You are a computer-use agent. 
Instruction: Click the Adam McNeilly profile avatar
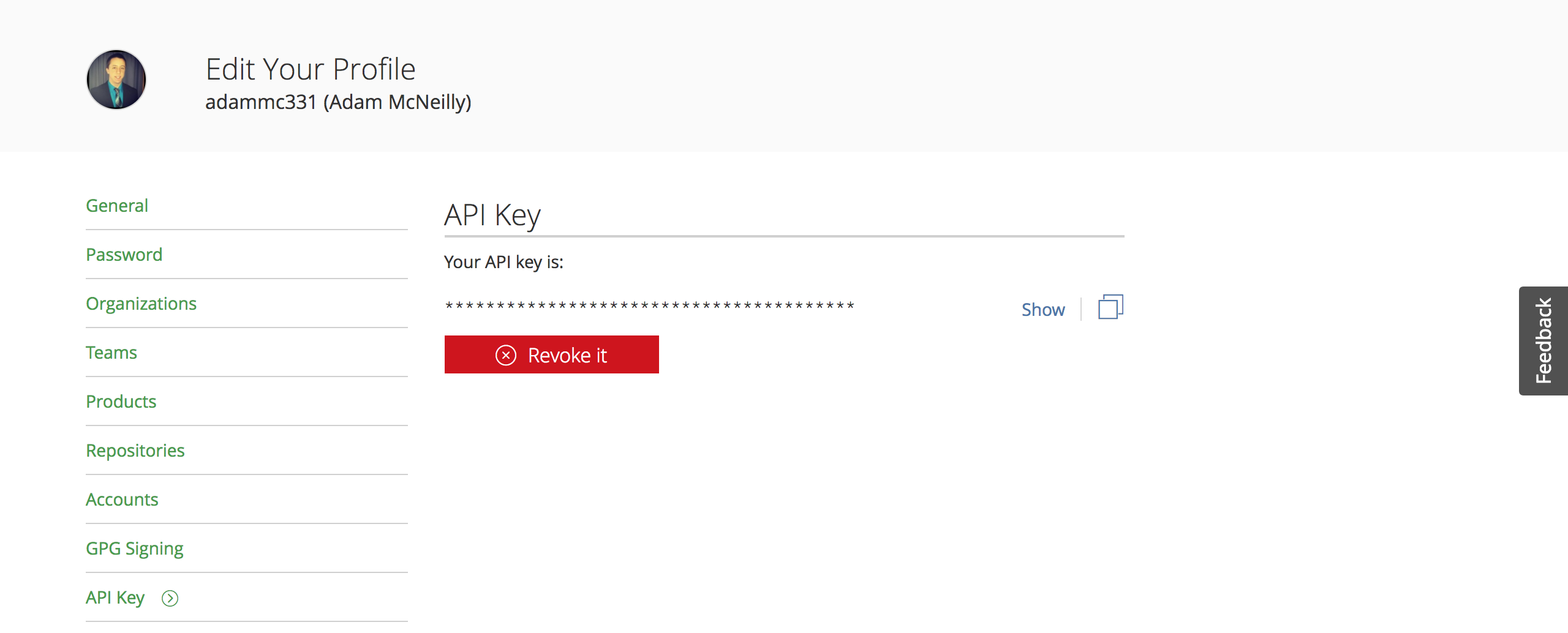[116, 80]
